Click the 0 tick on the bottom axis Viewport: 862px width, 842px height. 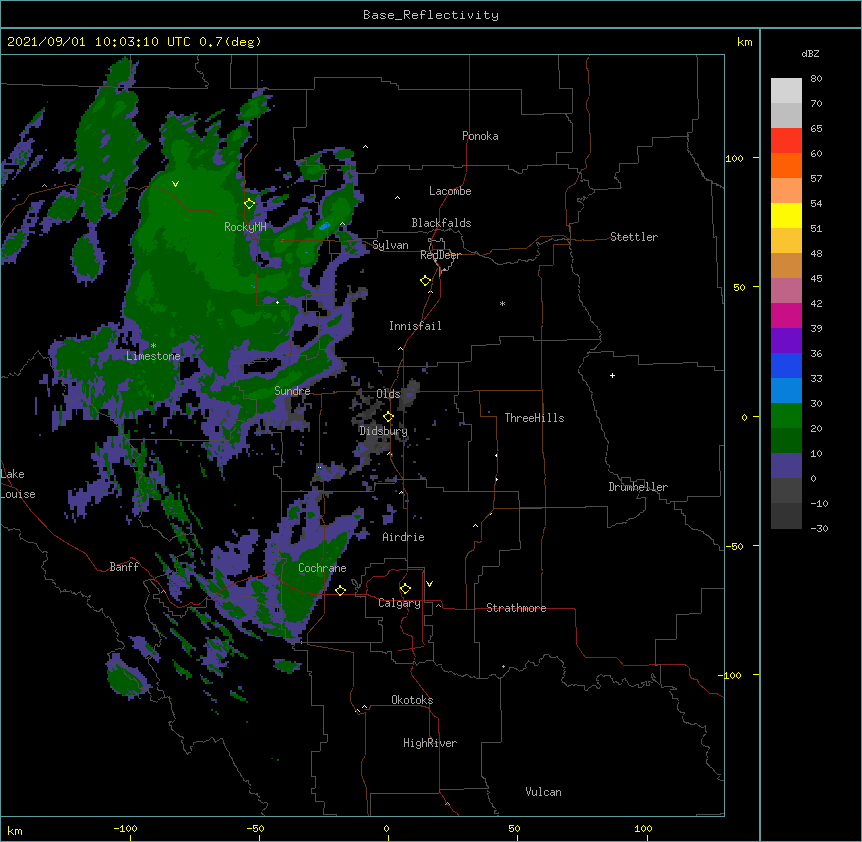pyautogui.click(x=386, y=828)
